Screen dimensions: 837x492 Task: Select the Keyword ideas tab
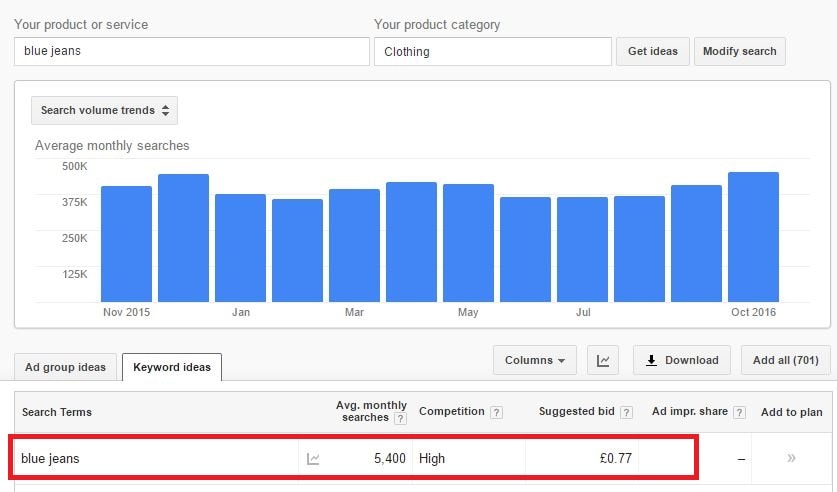click(172, 367)
